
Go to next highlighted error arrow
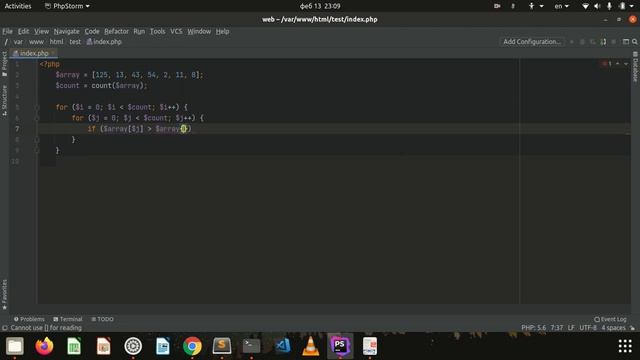pos(626,64)
